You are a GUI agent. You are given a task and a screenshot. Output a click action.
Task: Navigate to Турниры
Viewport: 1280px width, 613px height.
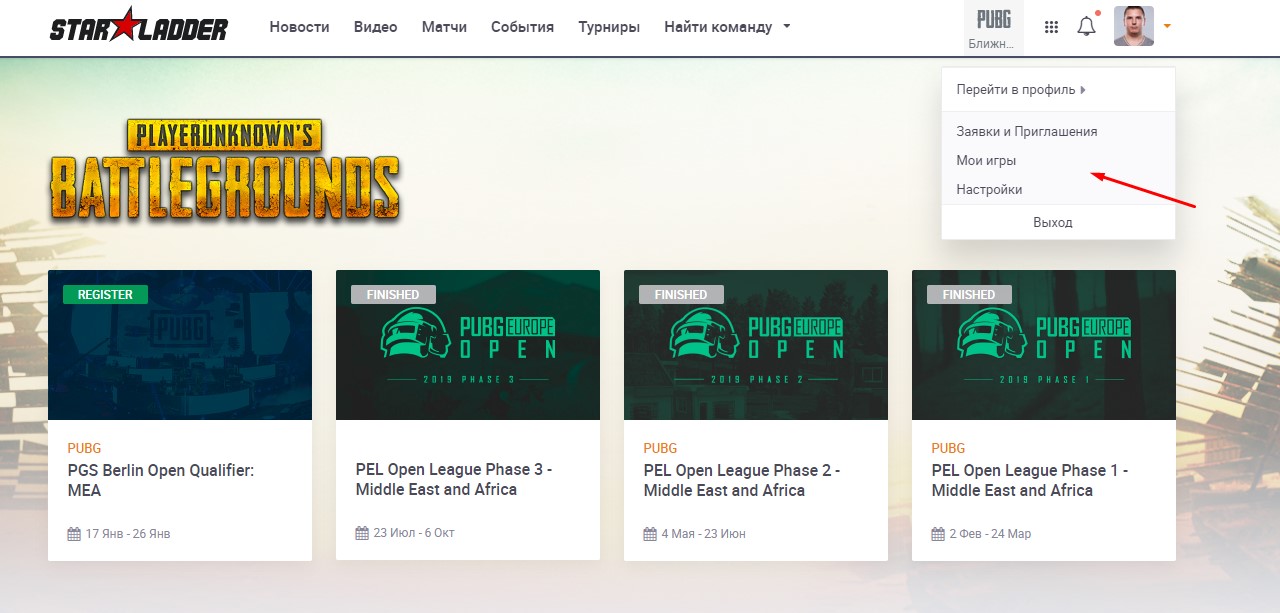609,27
